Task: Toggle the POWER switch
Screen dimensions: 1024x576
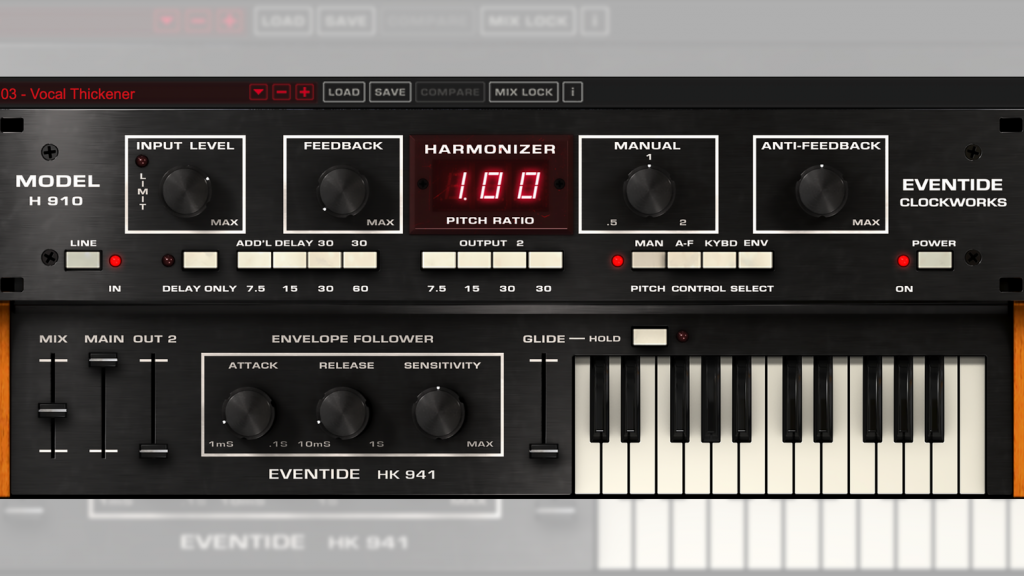Action: point(935,260)
